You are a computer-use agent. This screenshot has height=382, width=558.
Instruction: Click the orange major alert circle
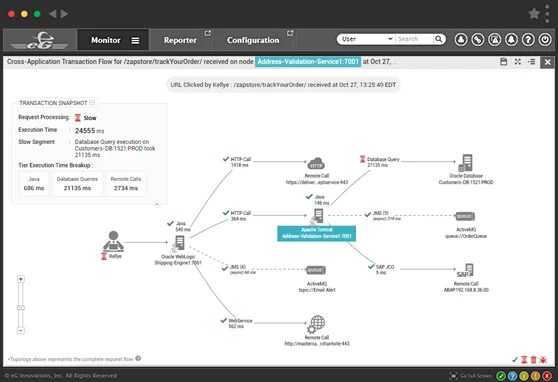coord(535,376)
